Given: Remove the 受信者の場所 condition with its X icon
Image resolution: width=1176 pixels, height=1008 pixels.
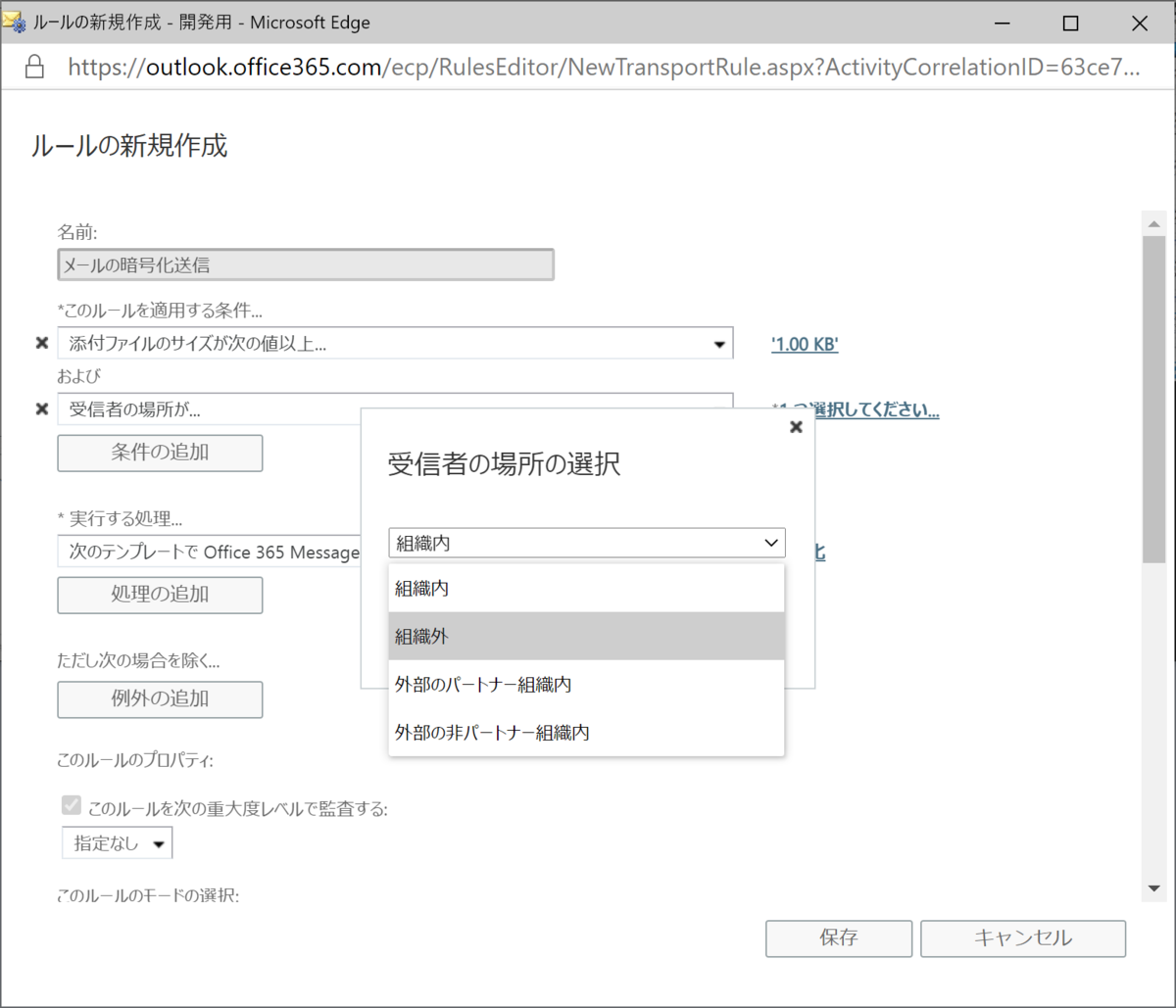Looking at the screenshot, I should point(41,408).
